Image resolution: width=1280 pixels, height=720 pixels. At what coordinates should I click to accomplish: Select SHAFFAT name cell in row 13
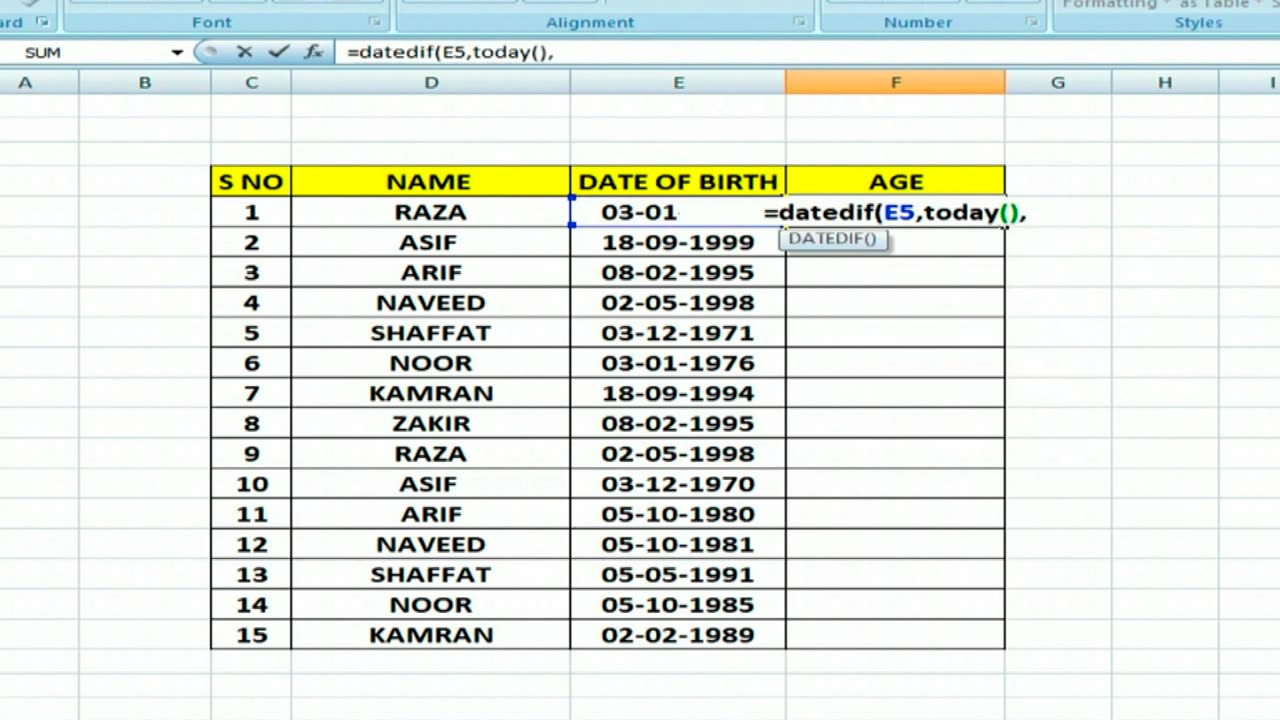[431, 574]
